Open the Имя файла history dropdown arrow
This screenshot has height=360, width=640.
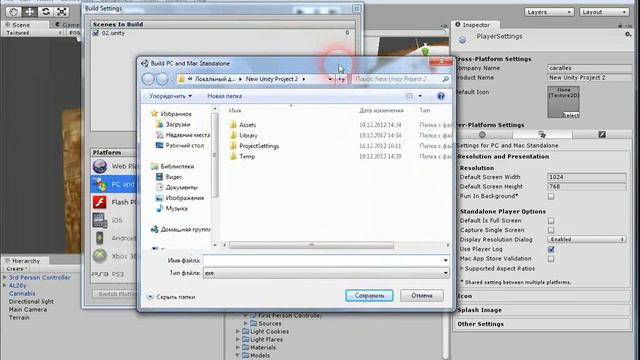pos(445,260)
